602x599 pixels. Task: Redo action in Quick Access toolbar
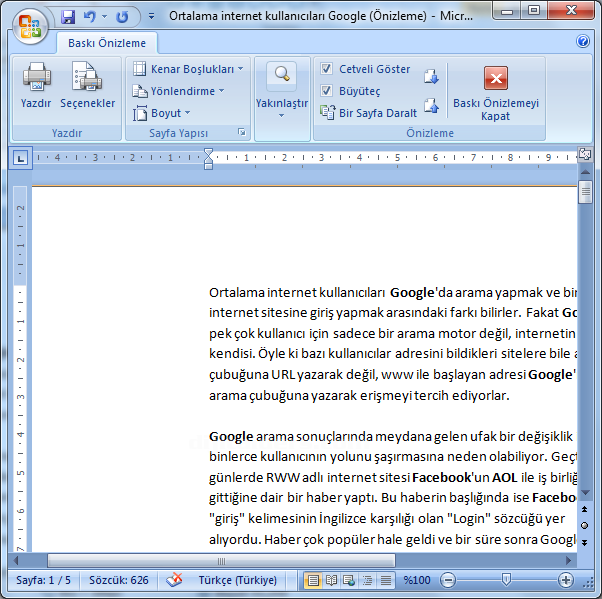click(x=122, y=17)
